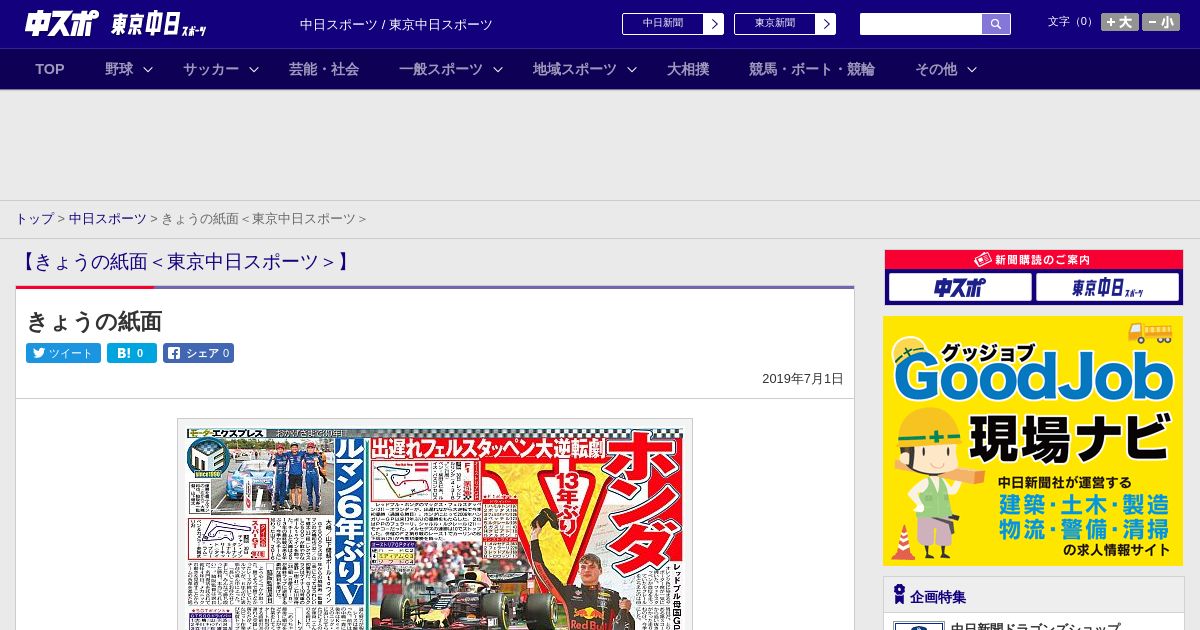The width and height of the screenshot is (1200, 630).
Task: Click the 東京中日スポーツ logo in header
Action: pos(159,24)
